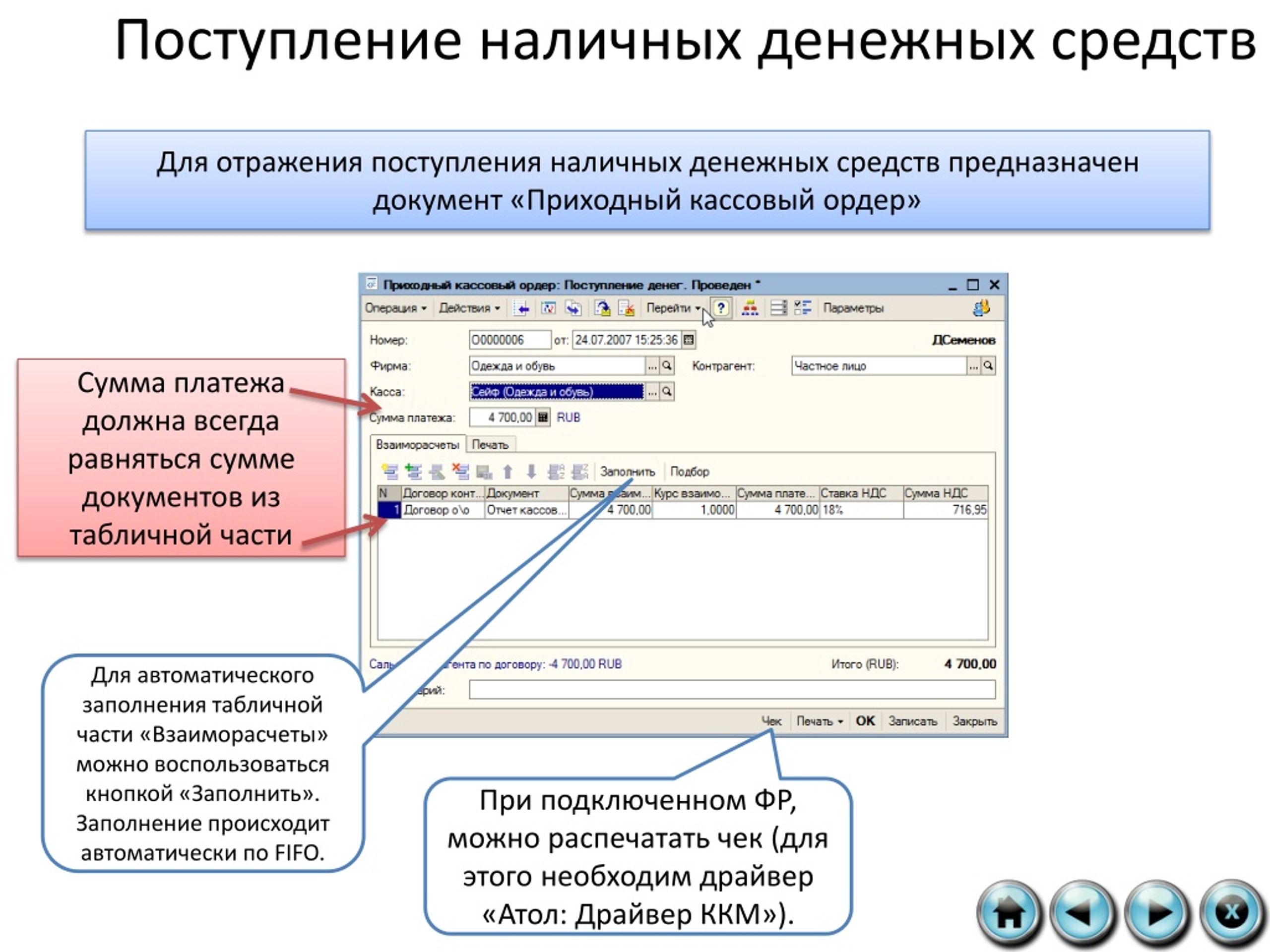
Task: Click add new row icon in table toolbar
Action: [x=390, y=472]
